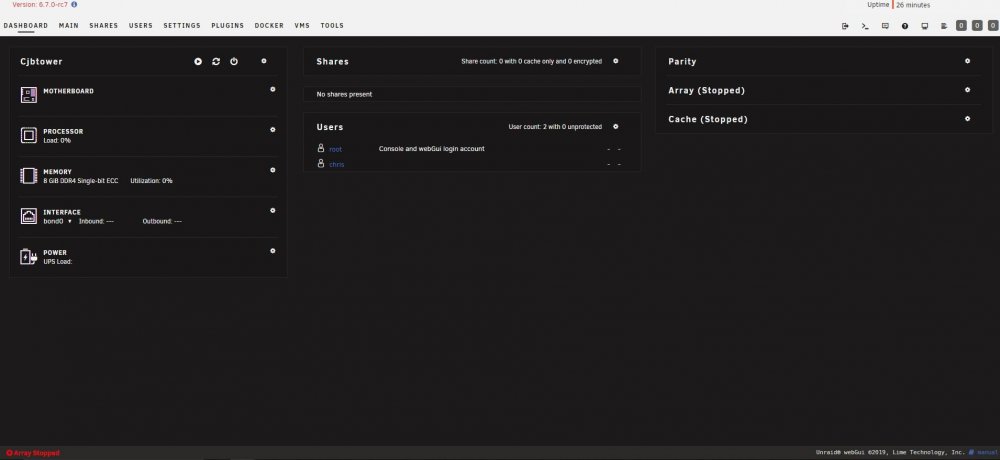Open the Users panel gear icon
The image size is (1000, 460).
point(615,126)
